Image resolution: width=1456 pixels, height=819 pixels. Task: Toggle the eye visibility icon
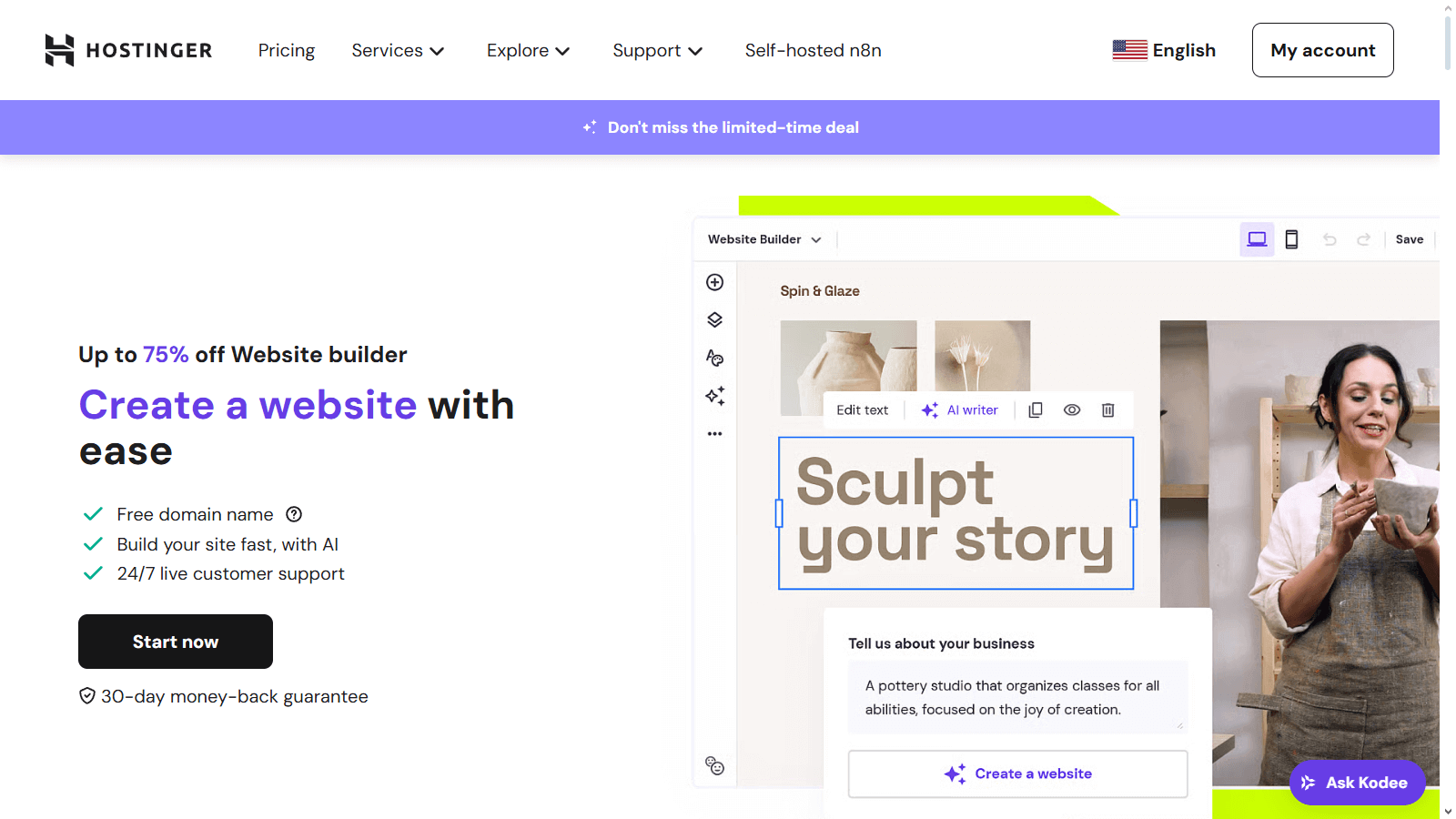point(1072,410)
